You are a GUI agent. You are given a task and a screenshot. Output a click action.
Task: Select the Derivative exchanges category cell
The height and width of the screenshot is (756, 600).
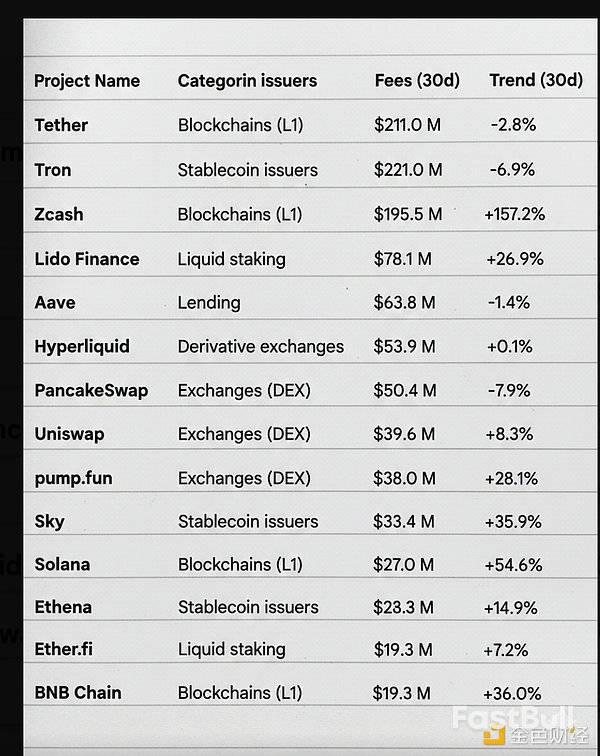click(261, 346)
